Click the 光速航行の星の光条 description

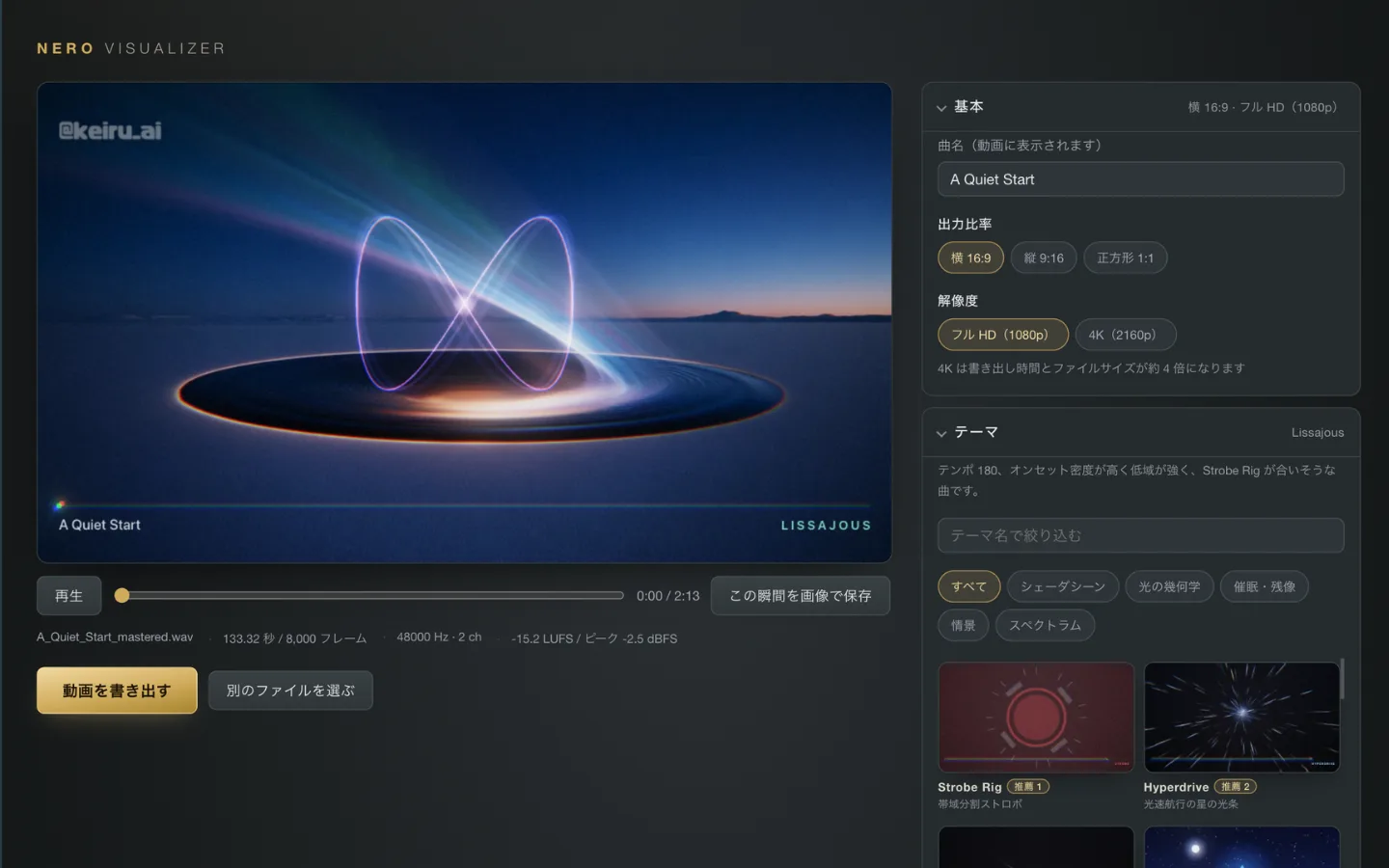click(1191, 804)
